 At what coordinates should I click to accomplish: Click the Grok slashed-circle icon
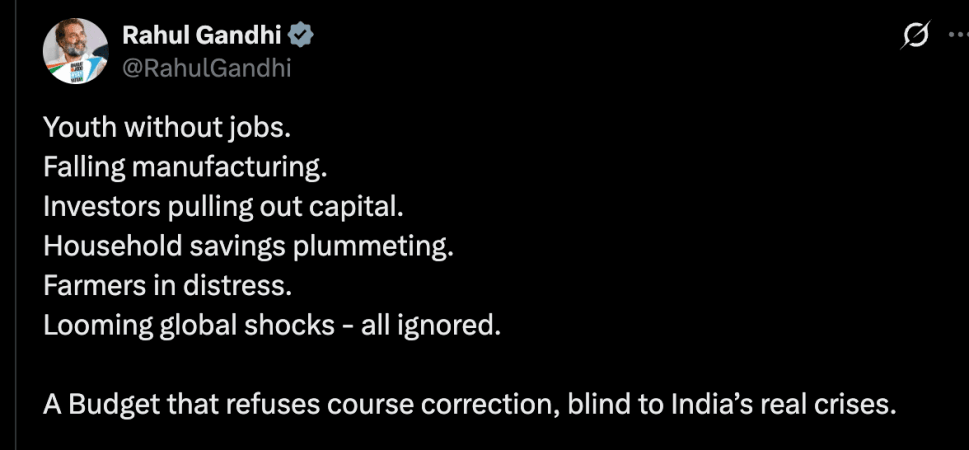pos(914,36)
